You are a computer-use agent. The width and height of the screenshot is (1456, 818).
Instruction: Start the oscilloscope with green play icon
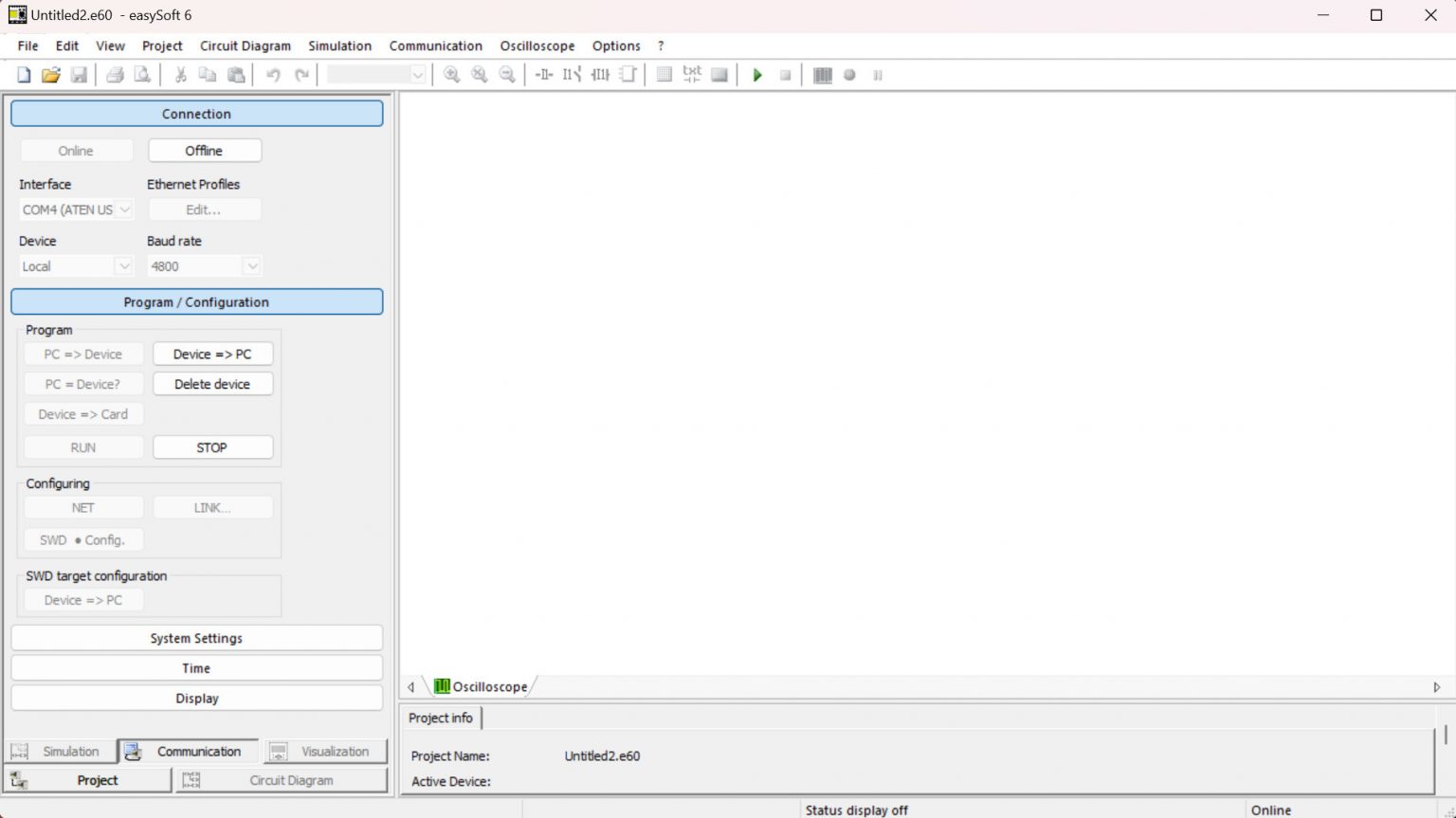coord(756,75)
